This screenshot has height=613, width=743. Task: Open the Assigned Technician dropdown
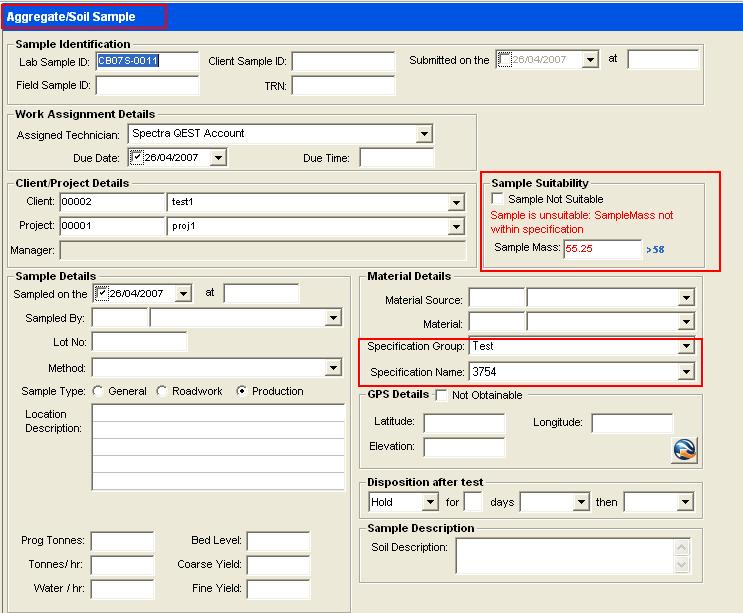424,134
